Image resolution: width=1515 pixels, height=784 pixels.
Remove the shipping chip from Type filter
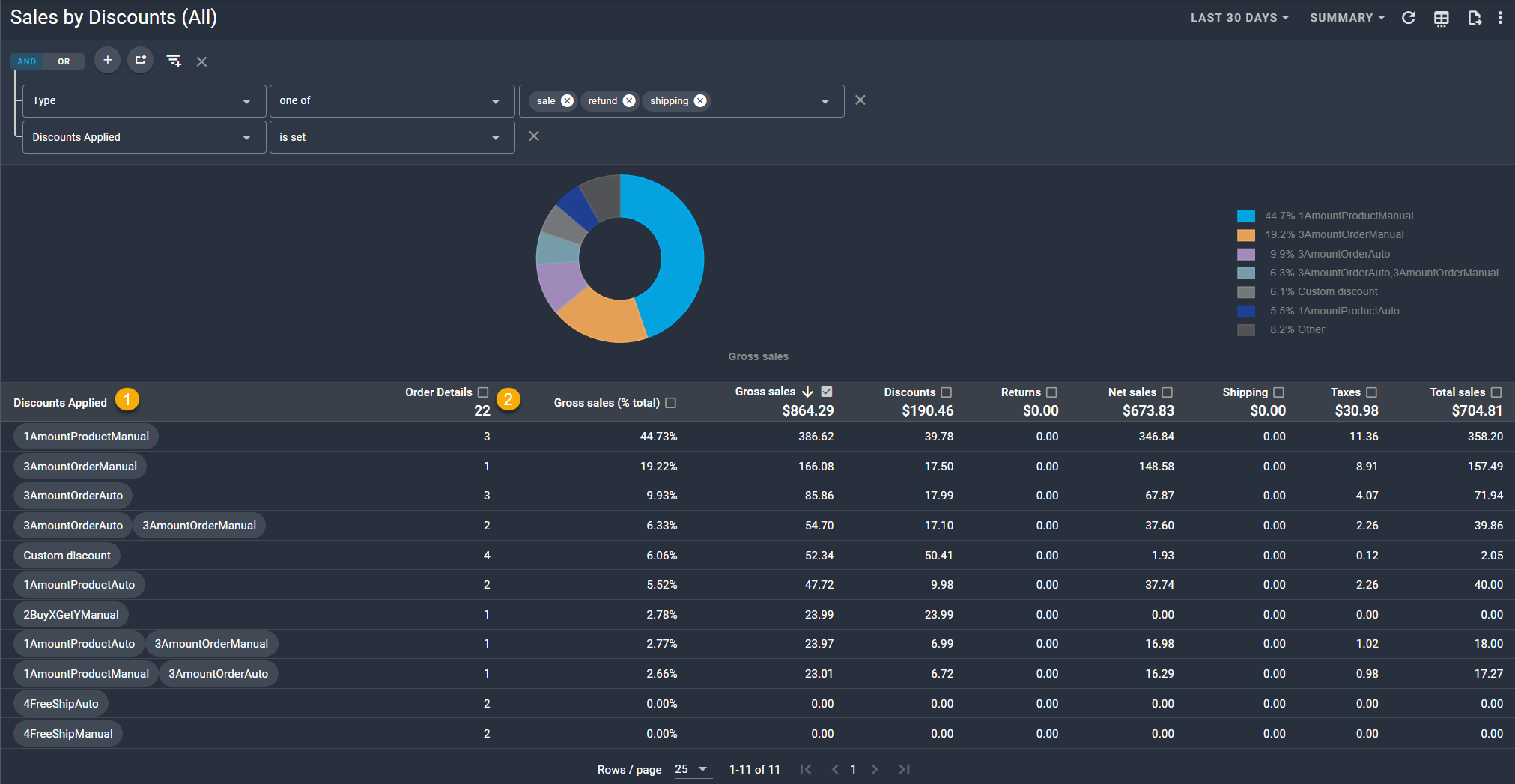coord(700,101)
